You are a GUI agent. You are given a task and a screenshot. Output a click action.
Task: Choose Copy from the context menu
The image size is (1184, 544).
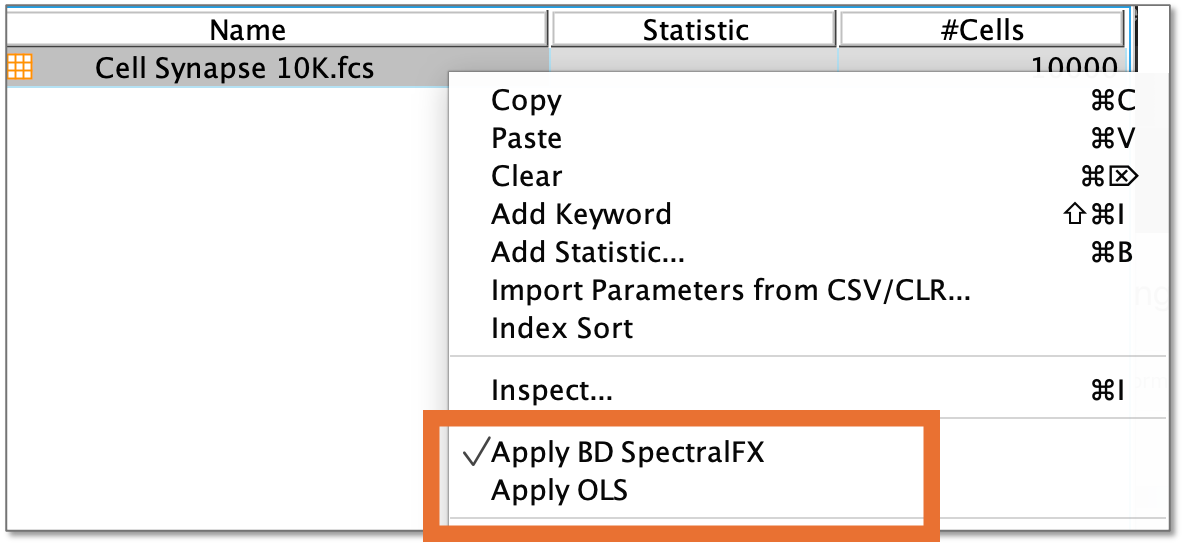click(527, 100)
